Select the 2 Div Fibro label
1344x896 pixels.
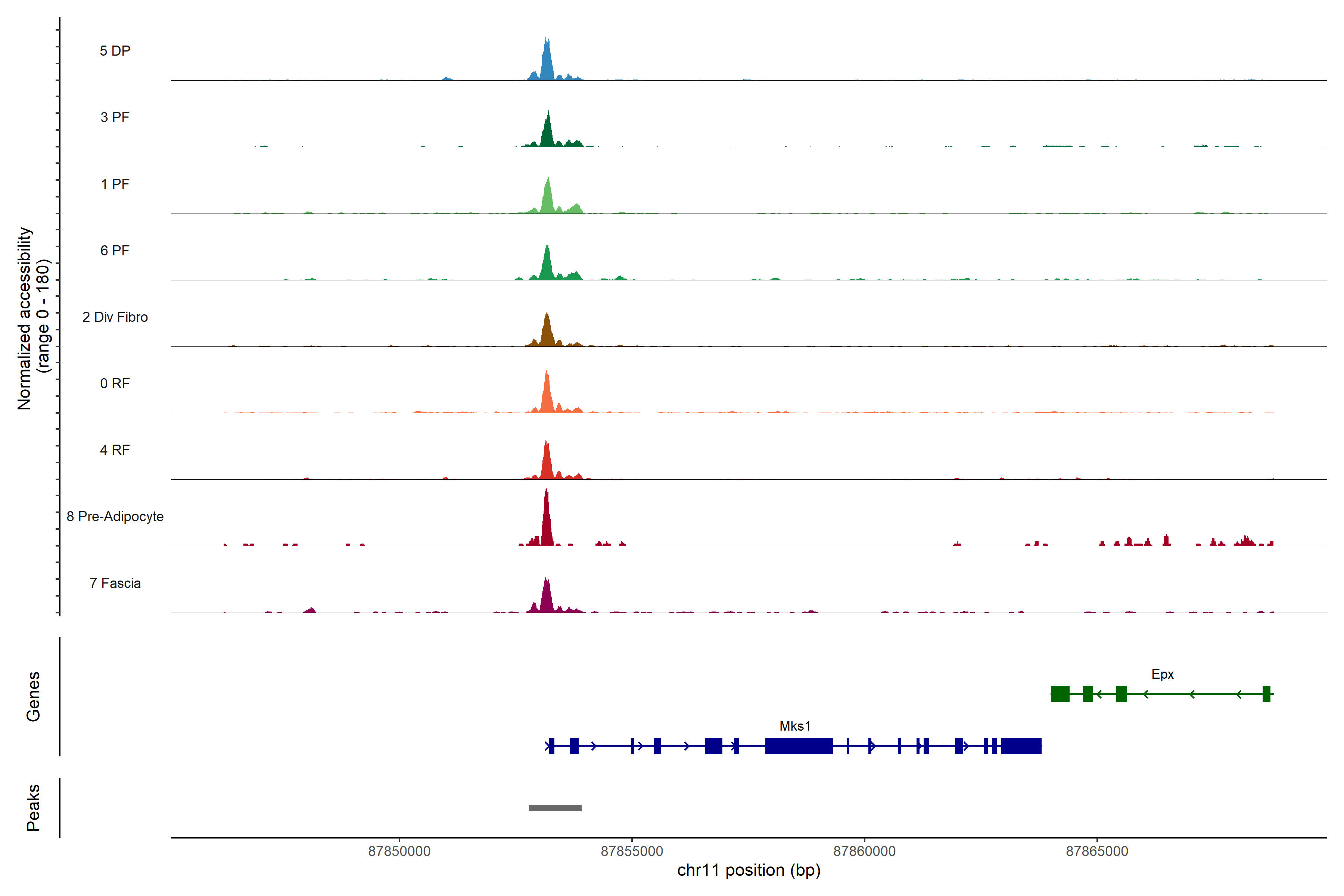(115, 317)
